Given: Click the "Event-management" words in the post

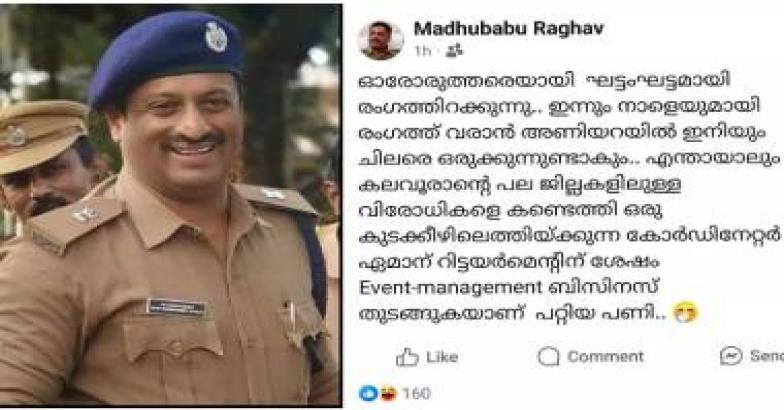Looking at the screenshot, I should [450, 288].
